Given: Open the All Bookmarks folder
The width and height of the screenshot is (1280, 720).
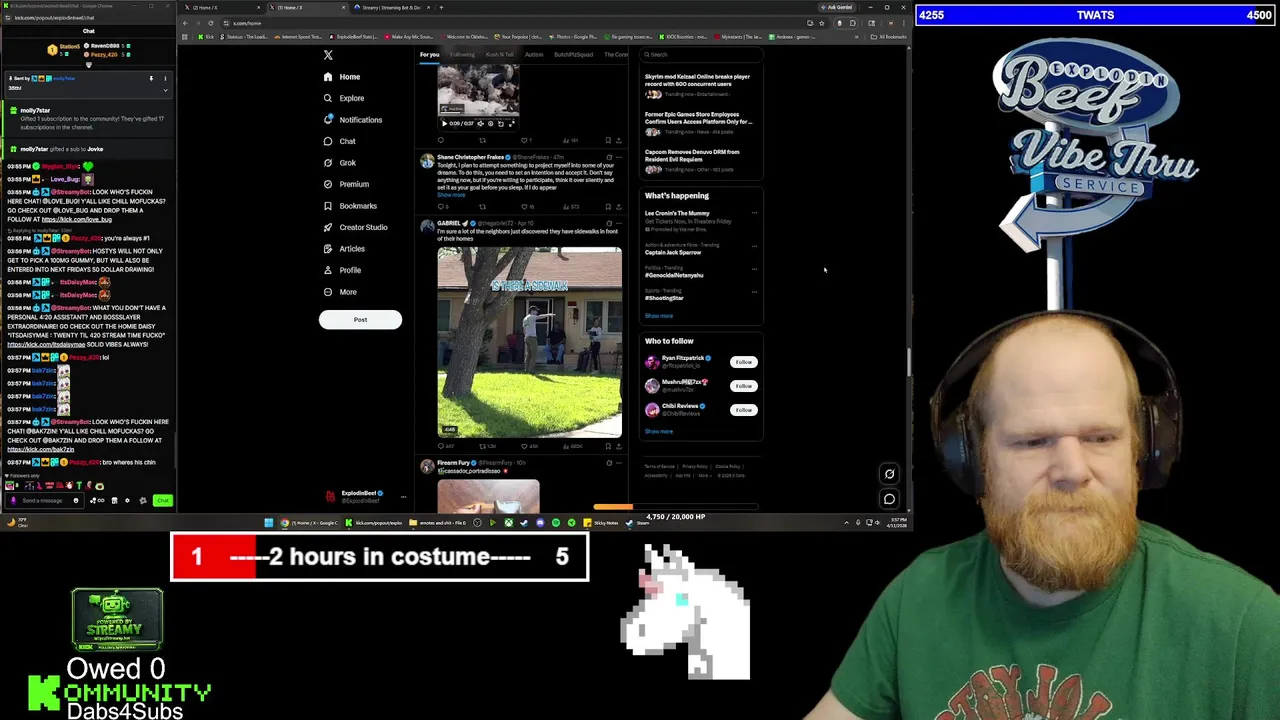Looking at the screenshot, I should click(889, 37).
